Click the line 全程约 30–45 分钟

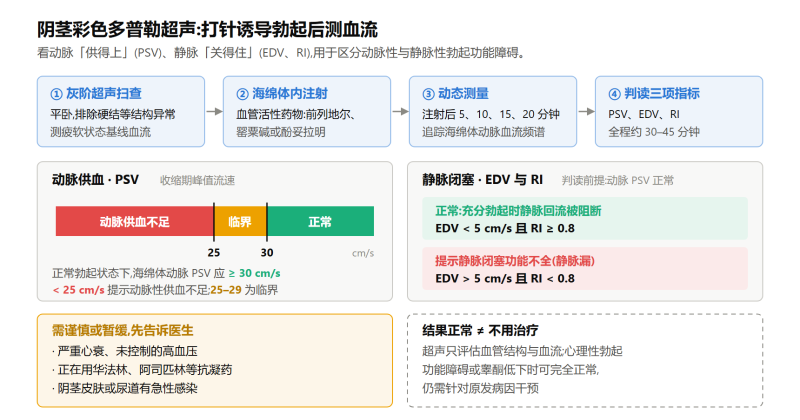[654, 132]
